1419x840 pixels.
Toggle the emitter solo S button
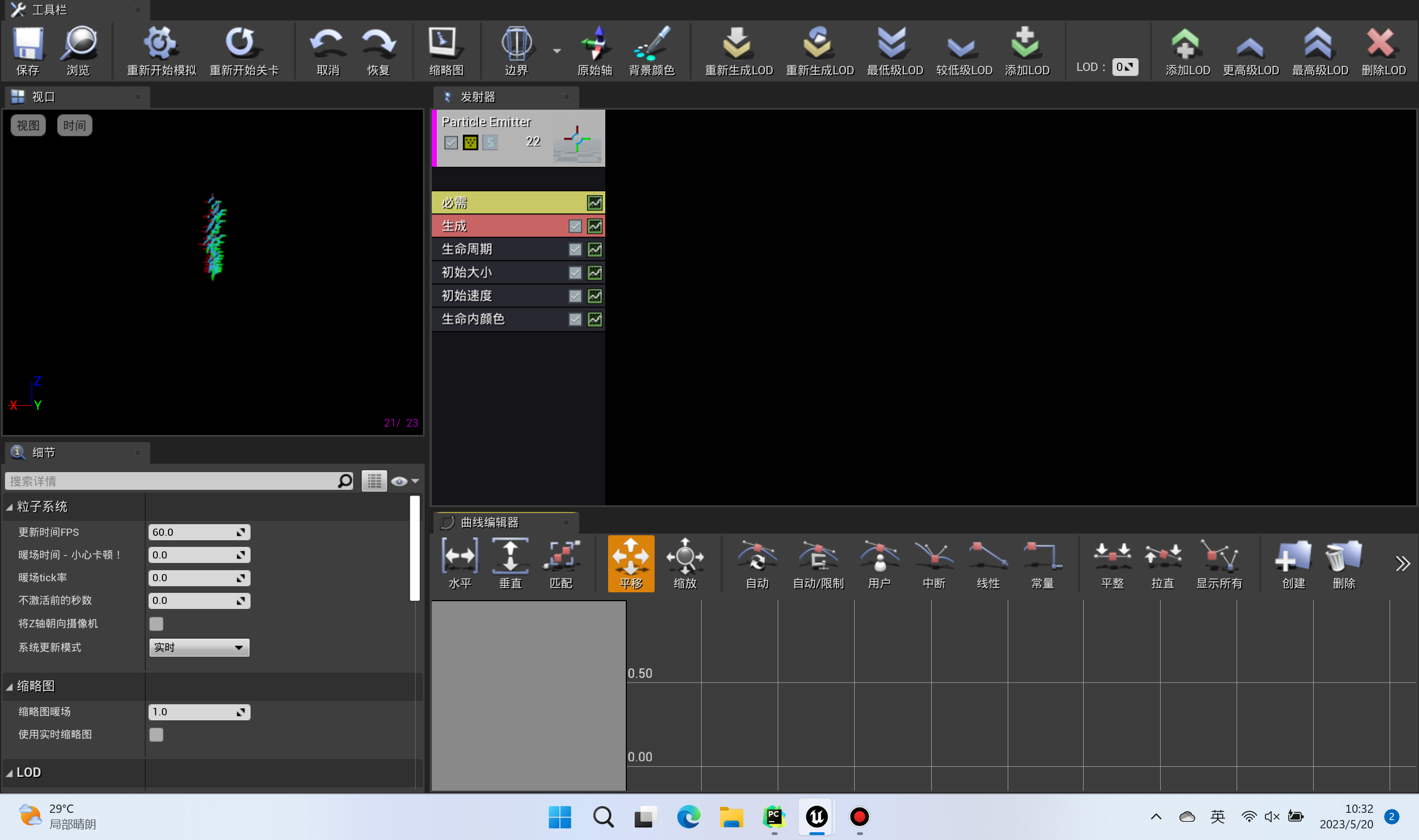(x=490, y=142)
